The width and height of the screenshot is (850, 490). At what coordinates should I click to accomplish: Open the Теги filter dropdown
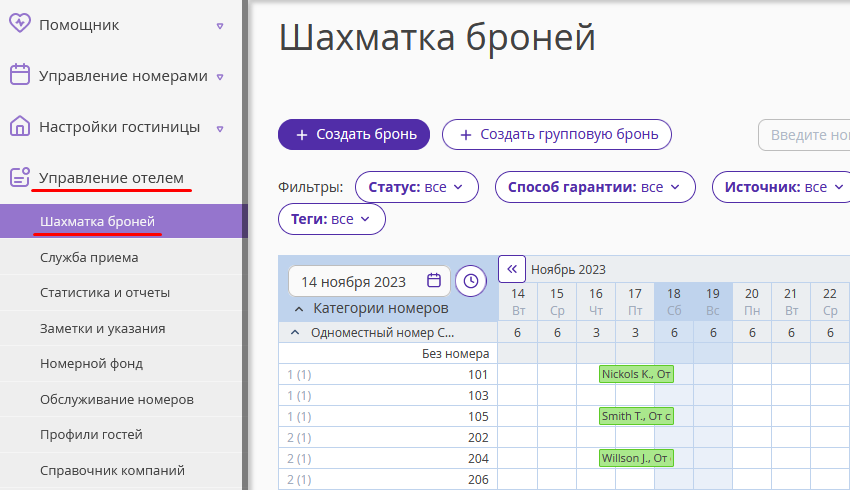(331, 219)
